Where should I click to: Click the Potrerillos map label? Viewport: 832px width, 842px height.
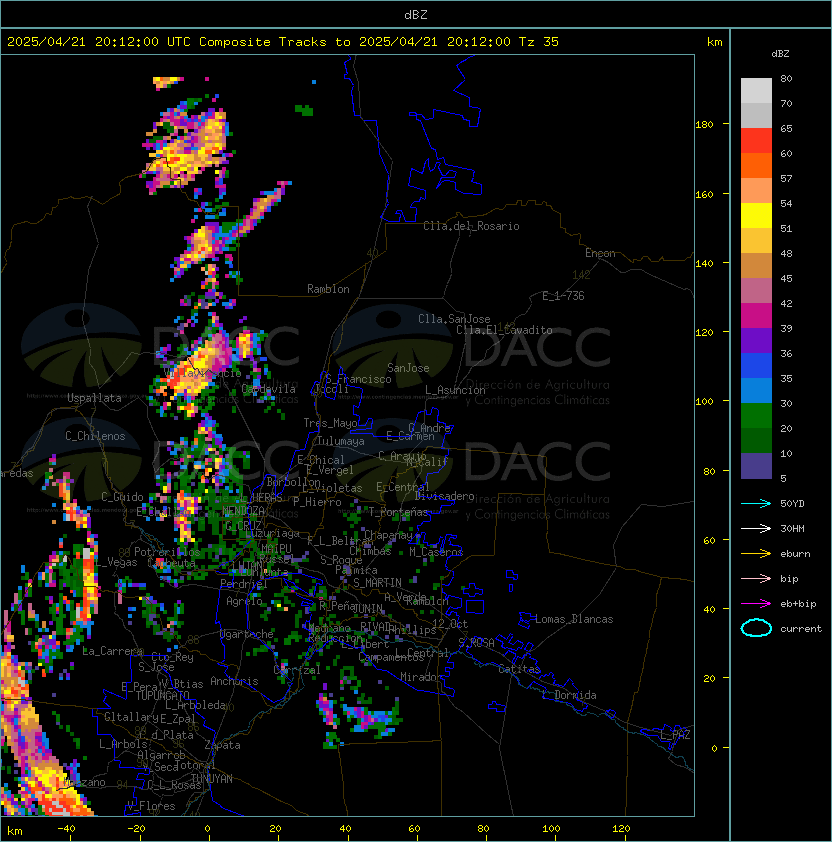tap(167, 552)
